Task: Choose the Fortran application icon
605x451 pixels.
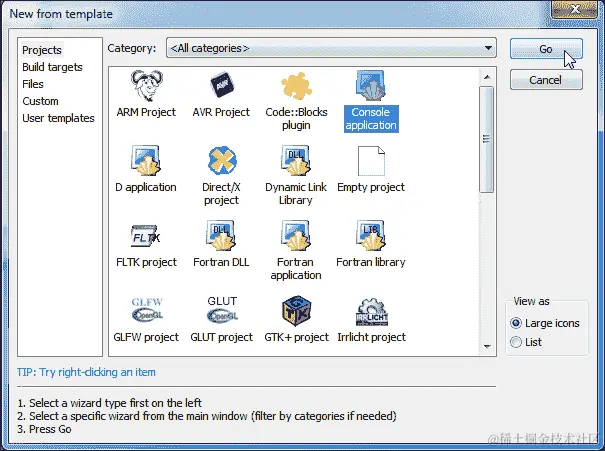Action: click(296, 235)
